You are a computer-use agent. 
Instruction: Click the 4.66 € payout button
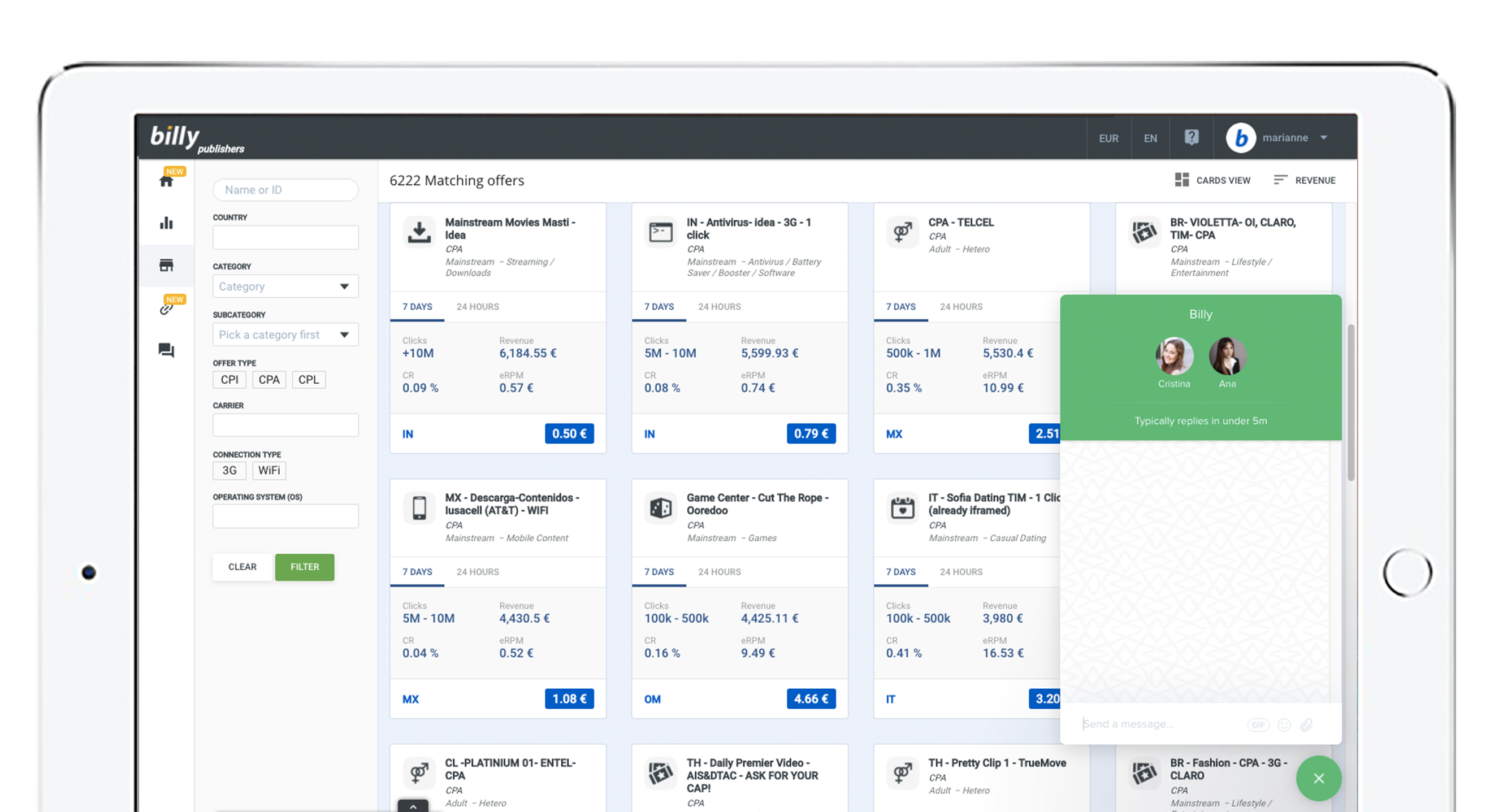click(811, 699)
